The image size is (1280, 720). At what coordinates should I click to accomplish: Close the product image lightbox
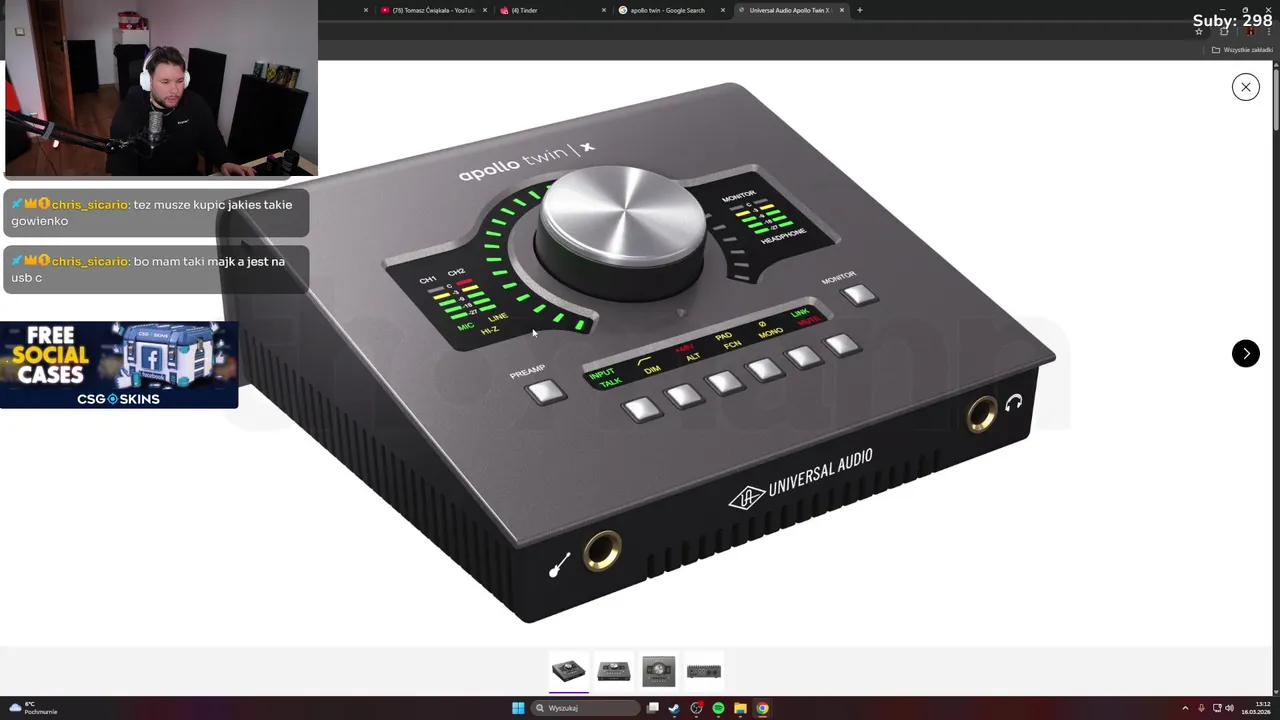pos(1245,87)
